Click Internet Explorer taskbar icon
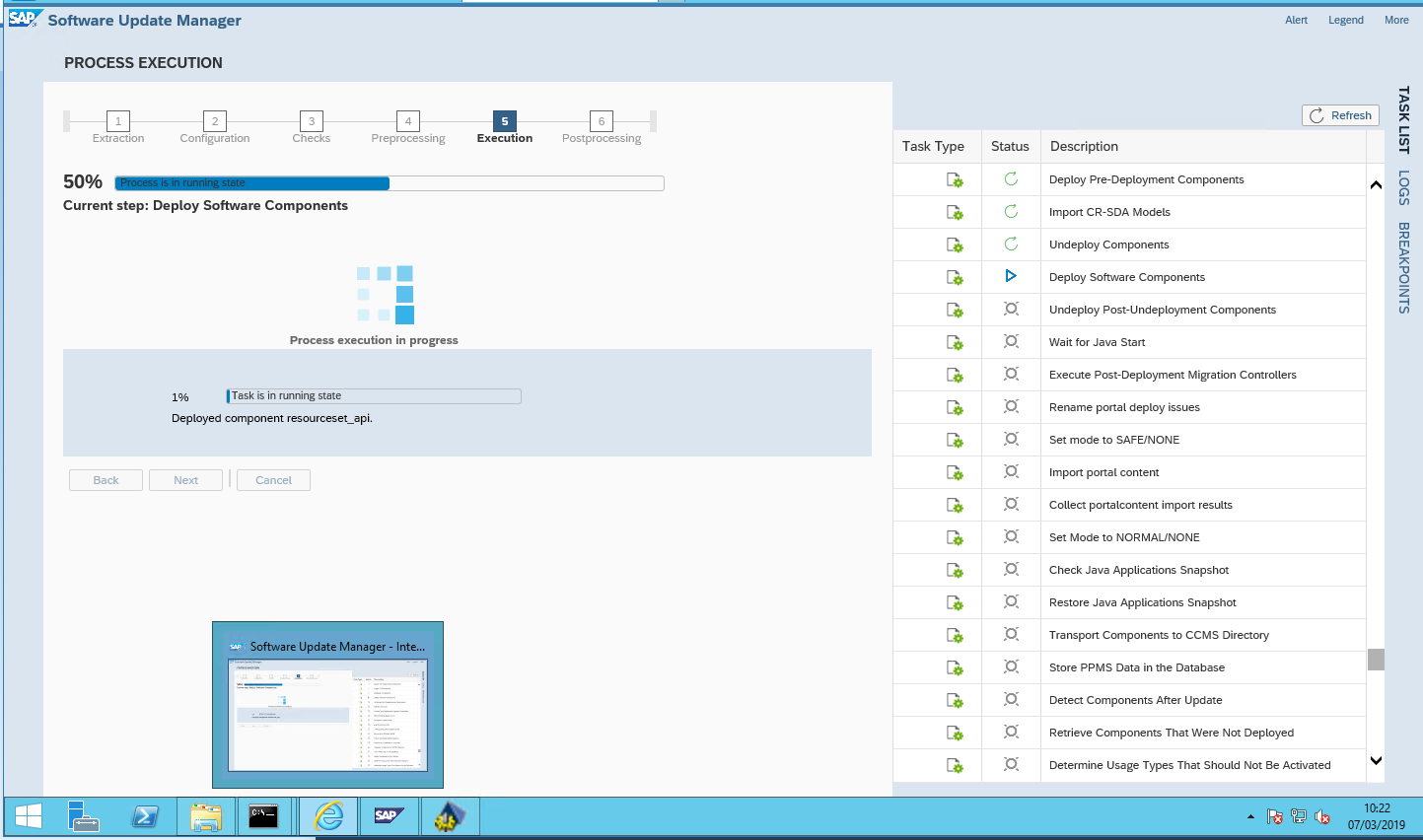Screen dimensions: 1423x840 [x=328, y=816]
